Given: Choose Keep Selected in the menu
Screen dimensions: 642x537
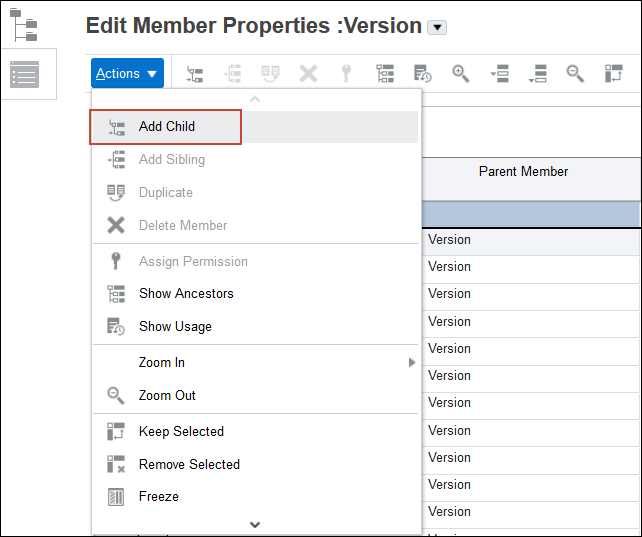Looking at the screenshot, I should click(255, 431).
